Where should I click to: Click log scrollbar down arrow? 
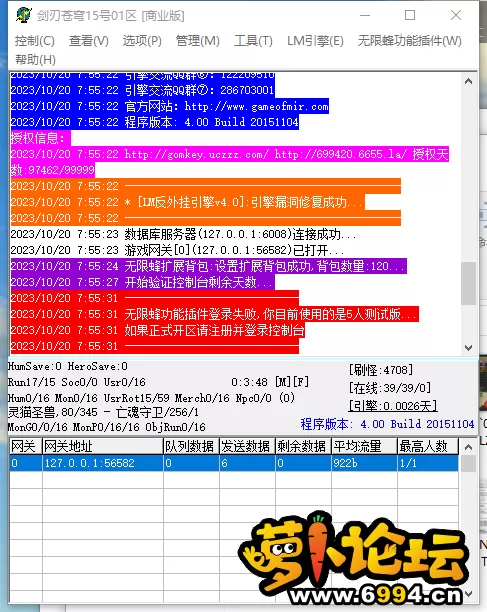tap(469, 347)
